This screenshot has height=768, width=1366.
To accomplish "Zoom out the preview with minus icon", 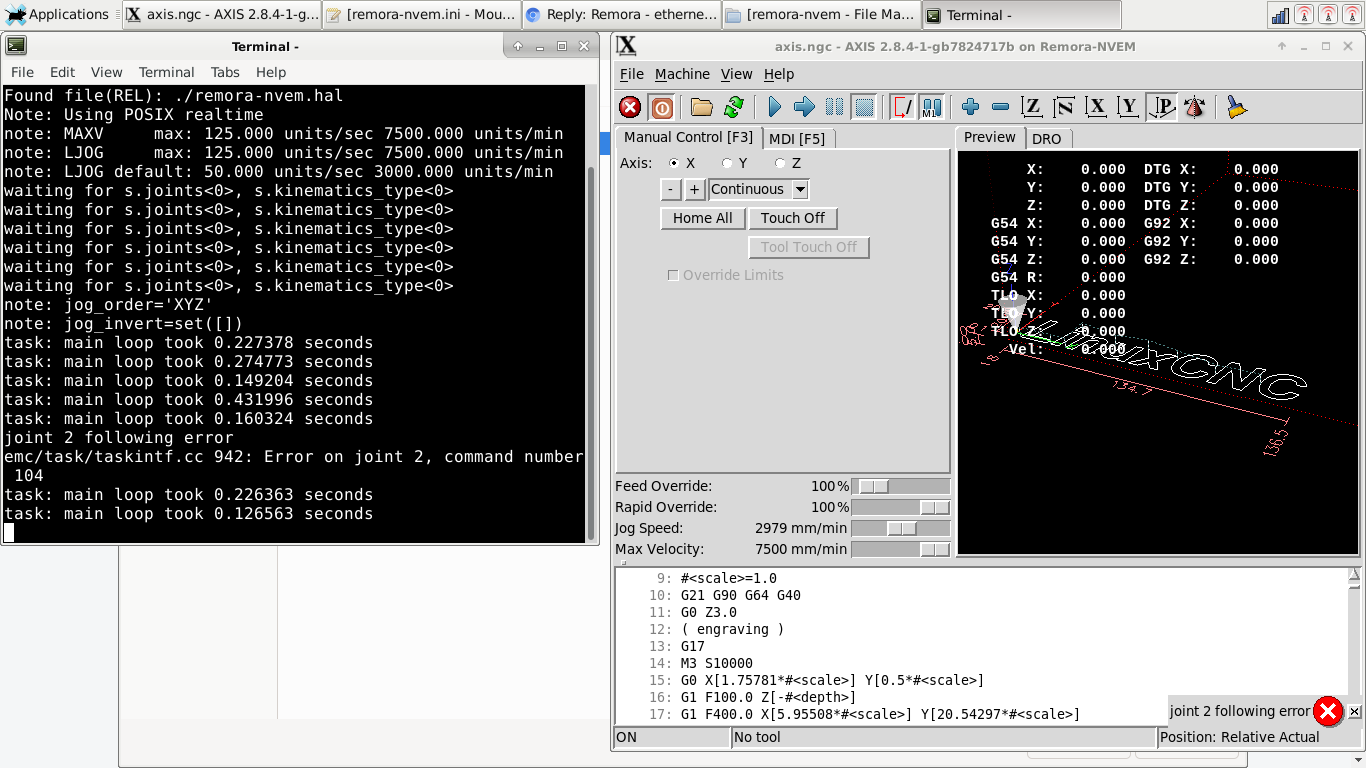I will click(x=1000, y=107).
